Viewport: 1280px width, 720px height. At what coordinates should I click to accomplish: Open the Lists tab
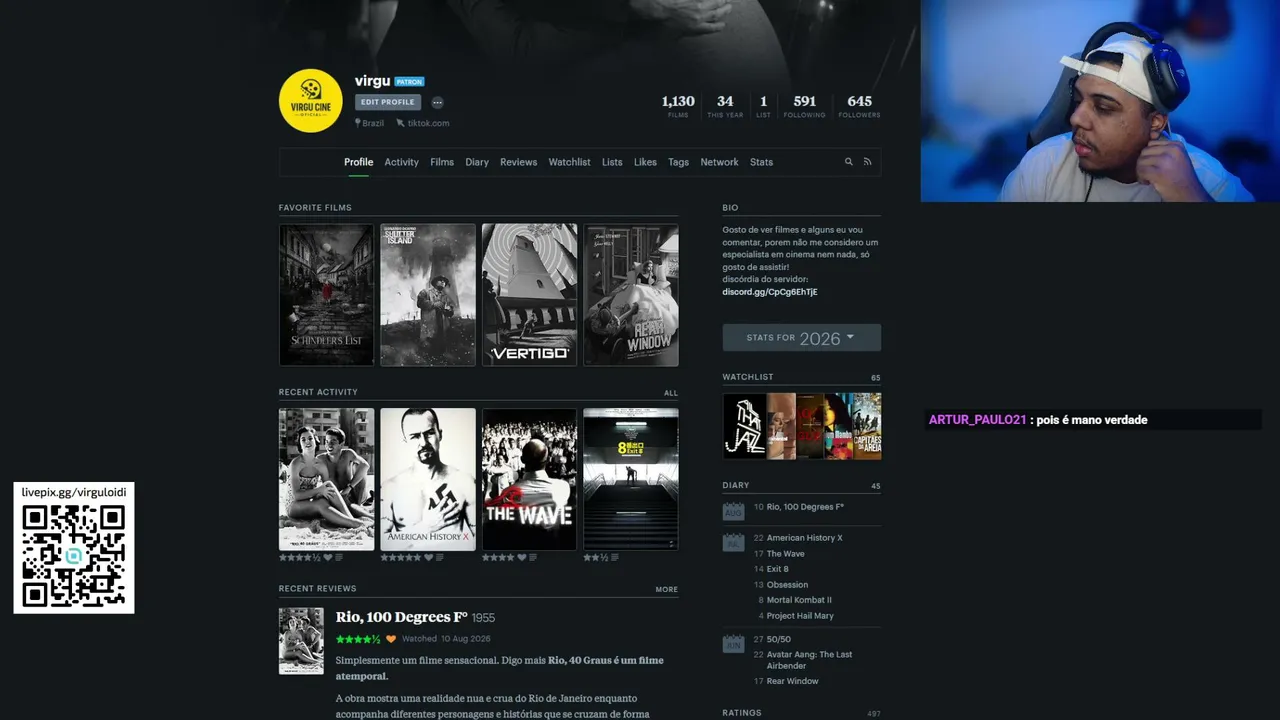pyautogui.click(x=612, y=162)
